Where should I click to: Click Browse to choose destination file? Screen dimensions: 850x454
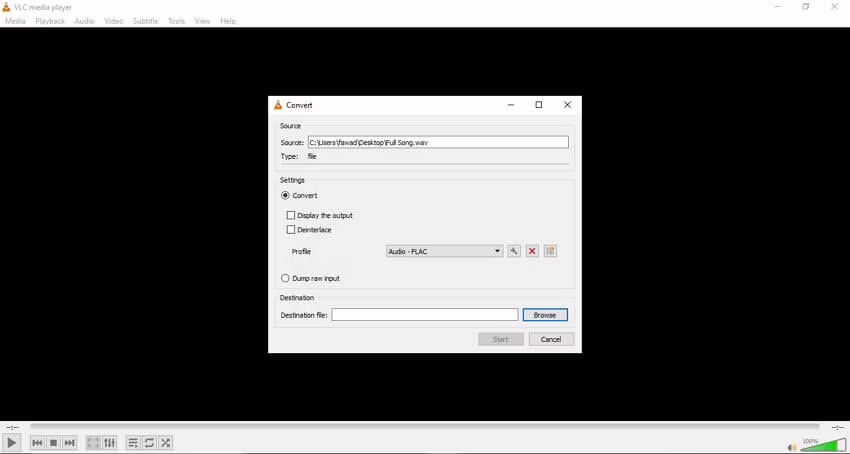pyautogui.click(x=545, y=315)
